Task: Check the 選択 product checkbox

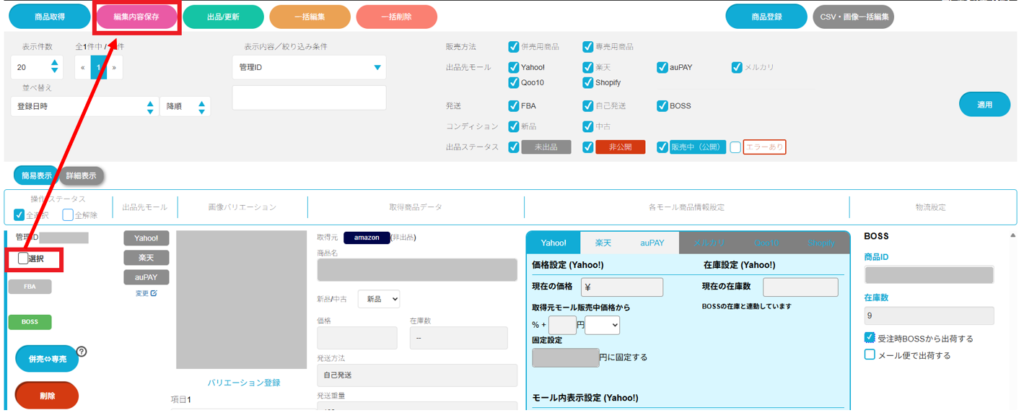Action: [x=24, y=259]
